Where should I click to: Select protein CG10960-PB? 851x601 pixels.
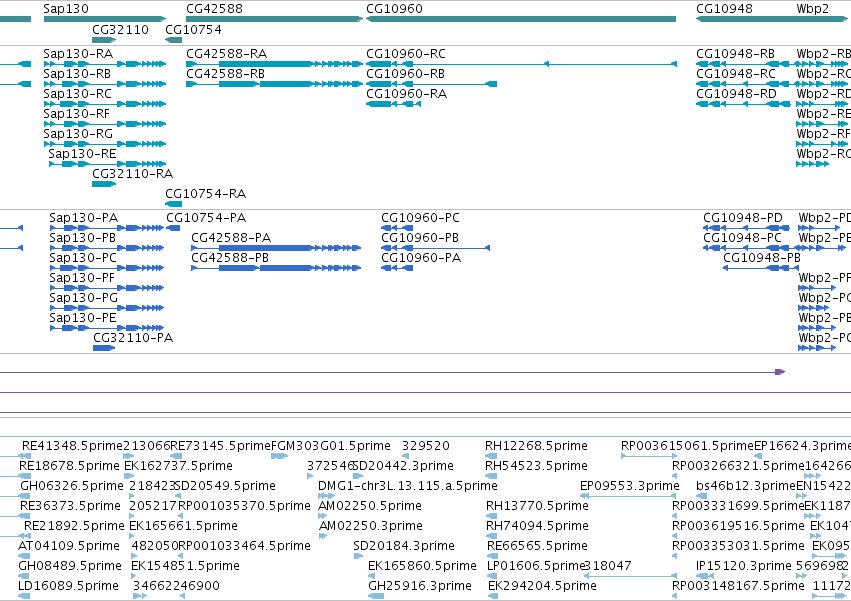420,238
